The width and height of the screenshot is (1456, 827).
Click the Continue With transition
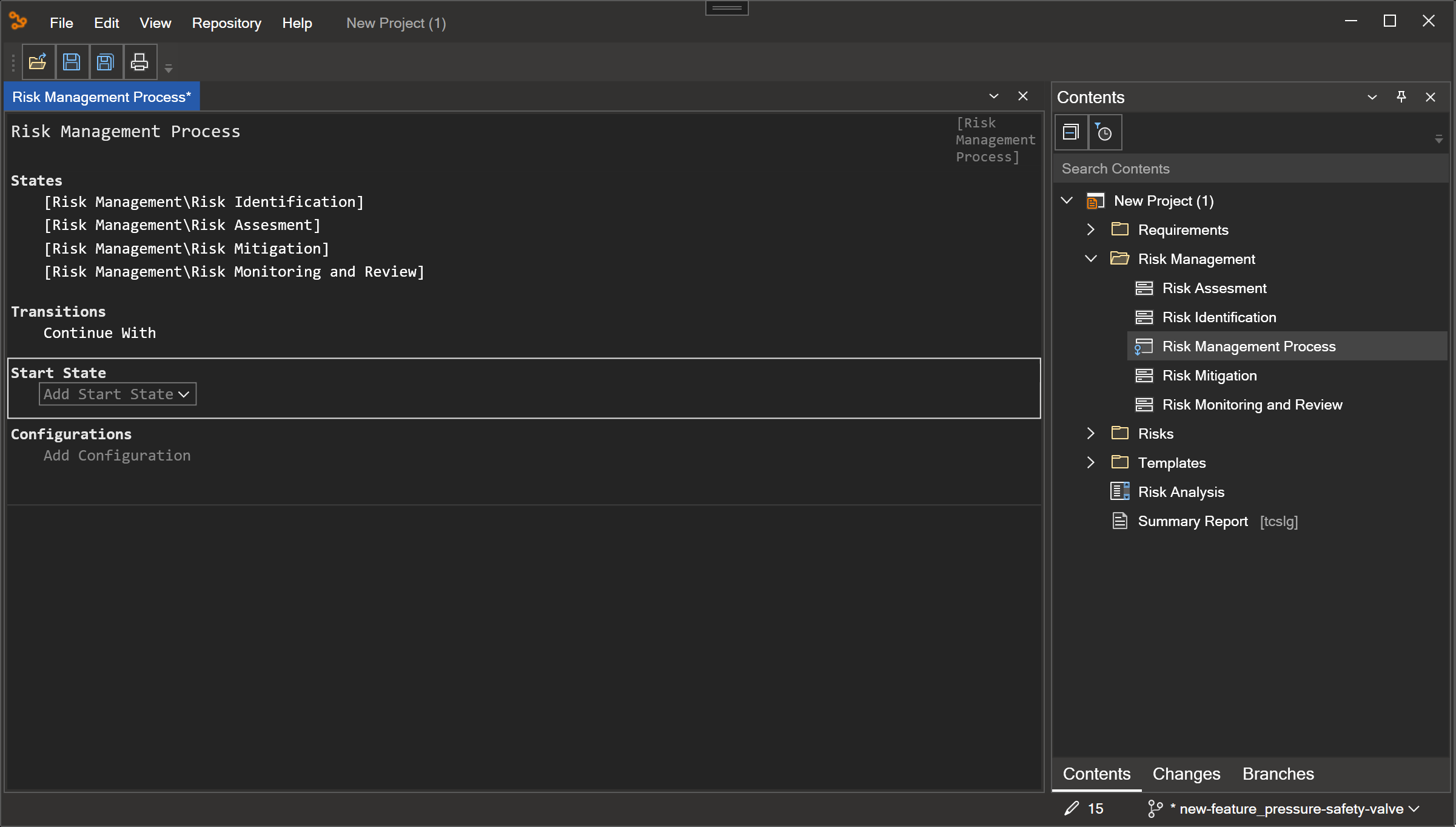(99, 333)
